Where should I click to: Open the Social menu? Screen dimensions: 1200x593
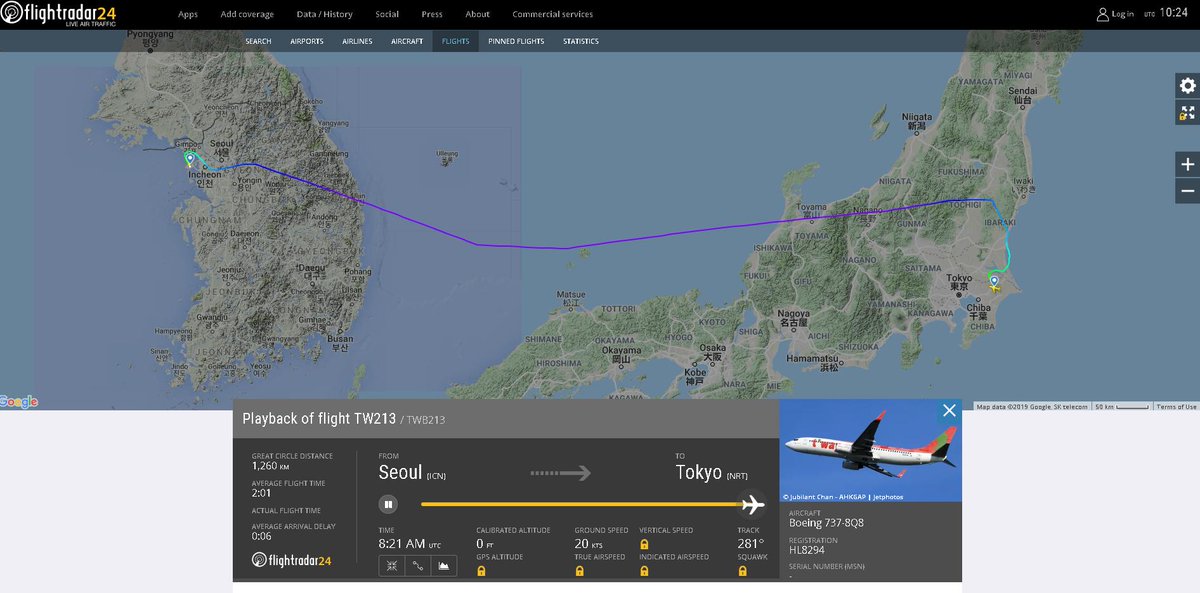(x=387, y=14)
